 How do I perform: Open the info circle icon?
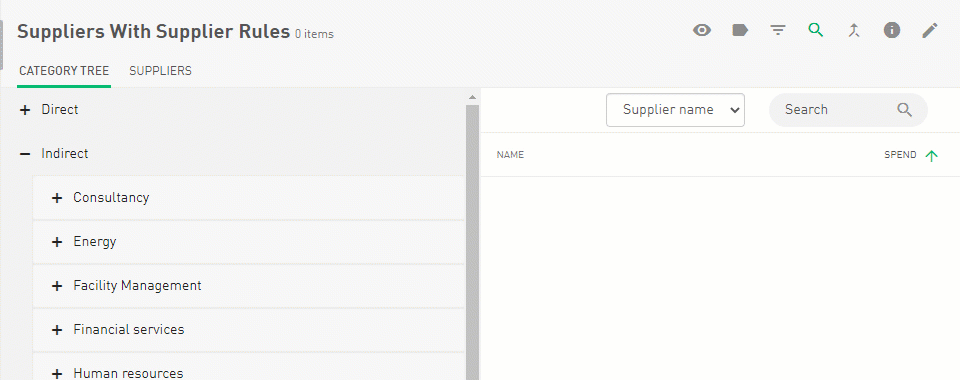coord(891,31)
